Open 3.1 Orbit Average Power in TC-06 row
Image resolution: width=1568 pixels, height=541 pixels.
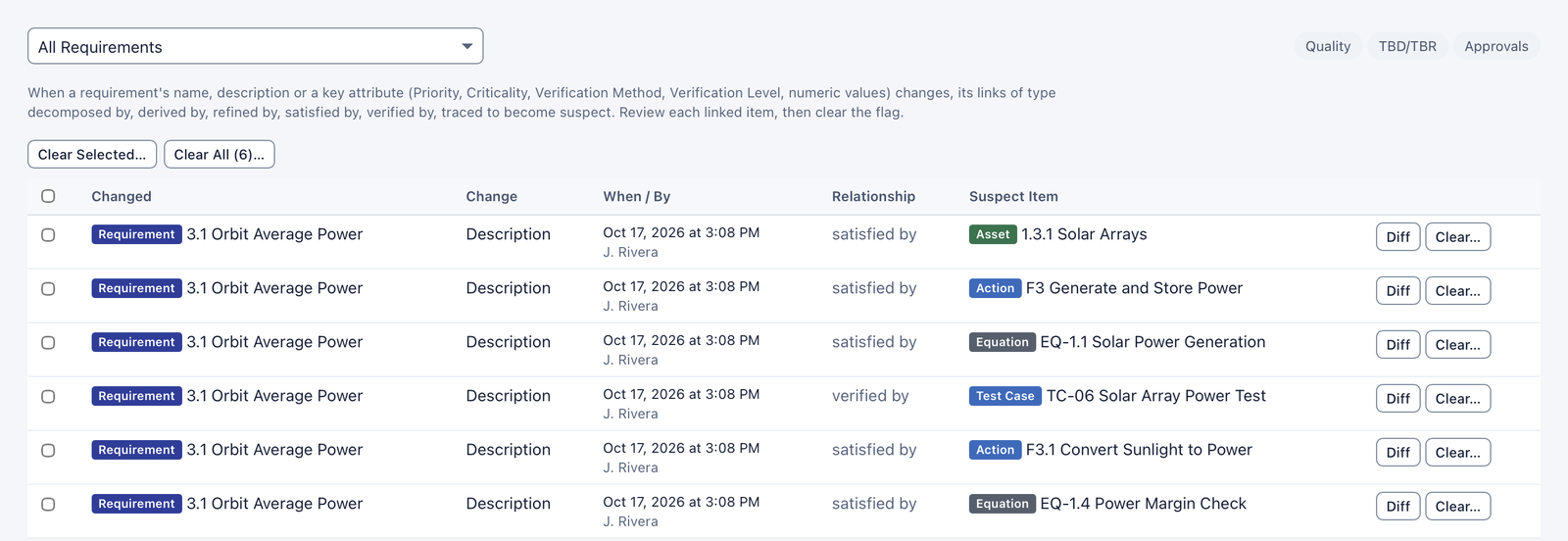click(274, 396)
